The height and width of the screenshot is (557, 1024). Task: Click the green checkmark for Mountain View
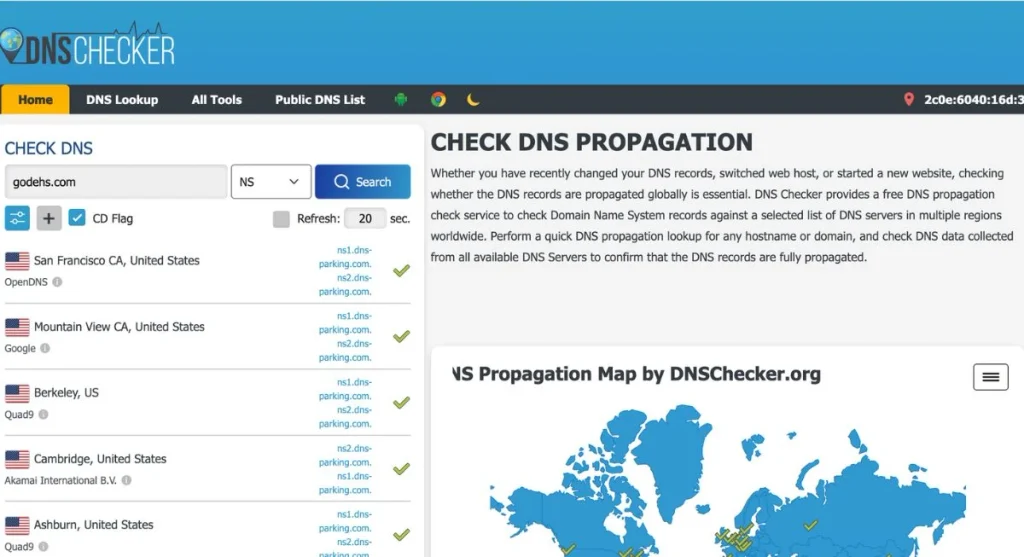401,336
